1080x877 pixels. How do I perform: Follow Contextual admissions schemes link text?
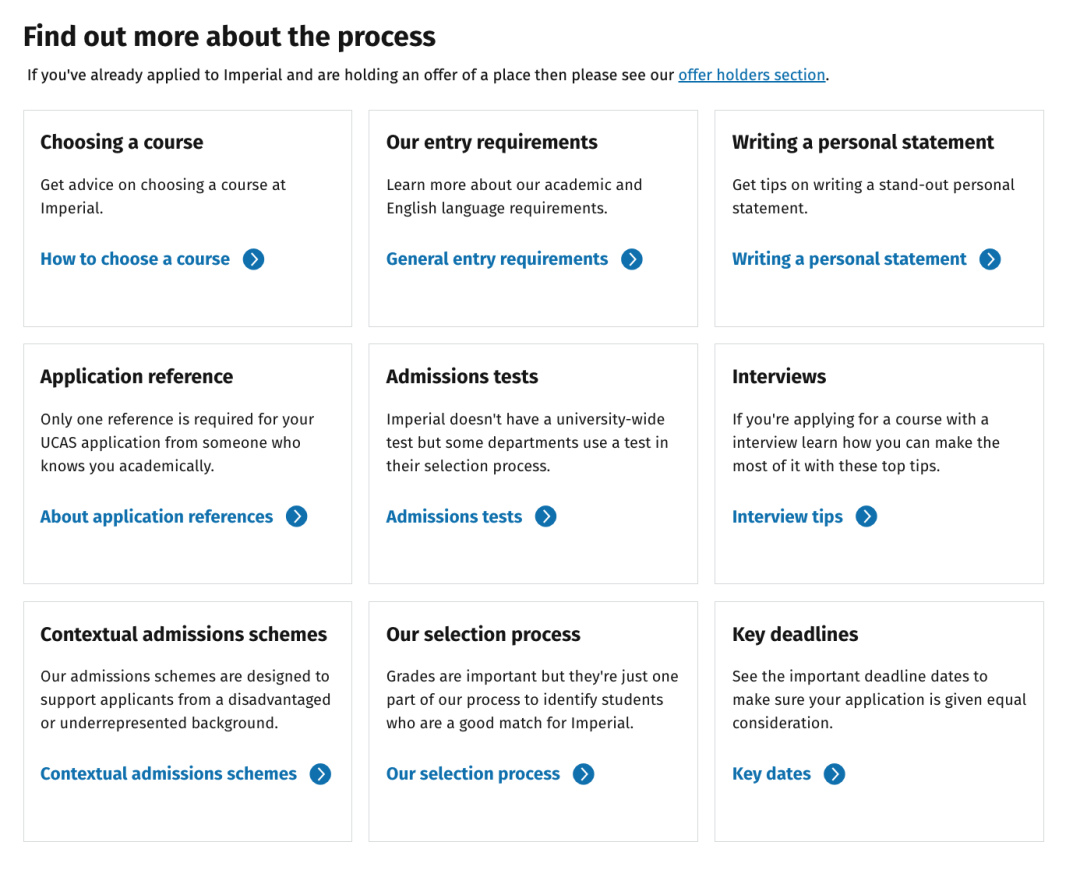pyautogui.click(x=168, y=774)
